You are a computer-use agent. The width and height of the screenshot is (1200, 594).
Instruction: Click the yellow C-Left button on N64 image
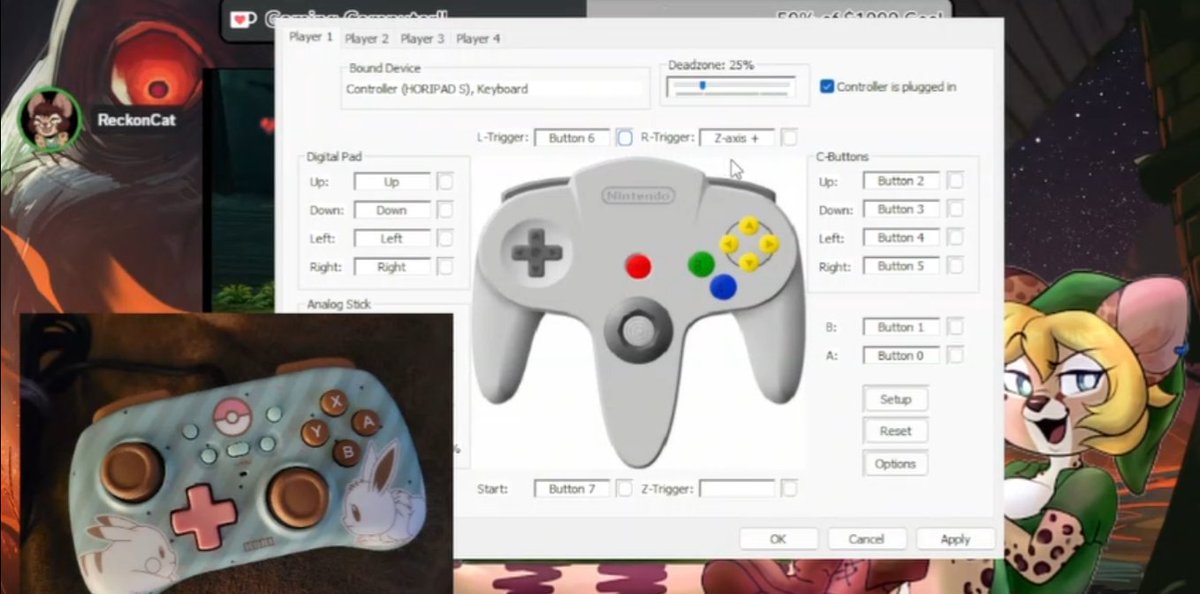point(730,243)
